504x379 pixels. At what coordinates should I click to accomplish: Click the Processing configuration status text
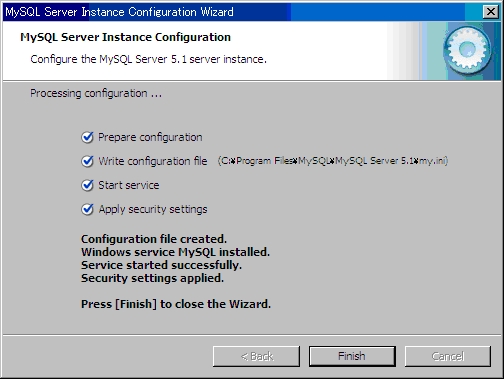[x=96, y=93]
